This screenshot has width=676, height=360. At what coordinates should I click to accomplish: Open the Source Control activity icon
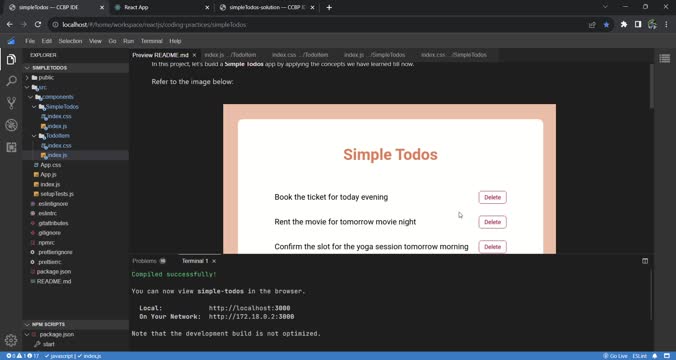pos(11,103)
